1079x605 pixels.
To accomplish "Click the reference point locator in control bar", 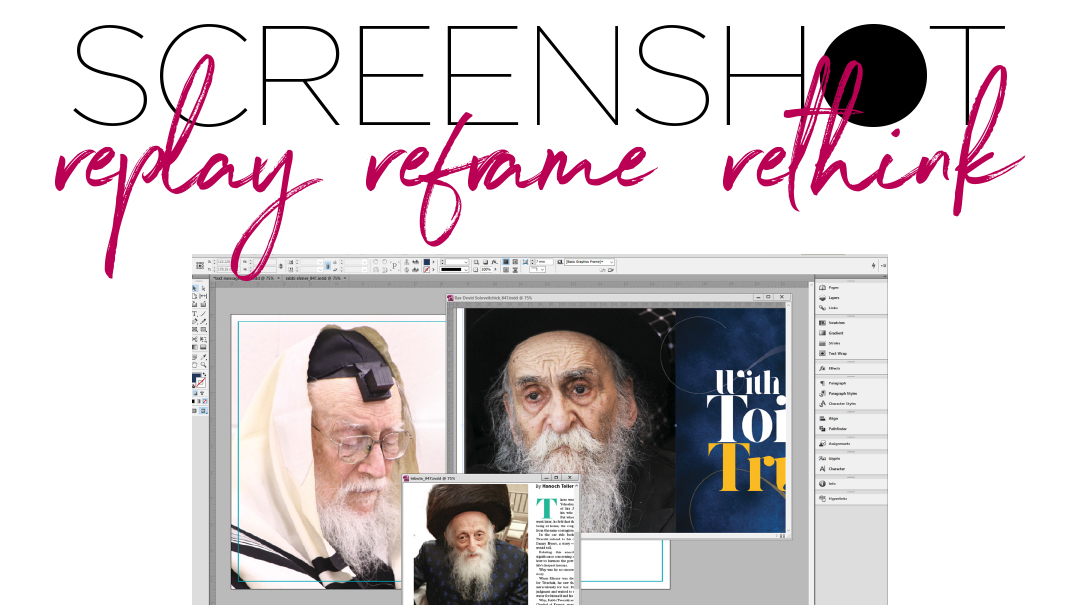I will point(200,266).
